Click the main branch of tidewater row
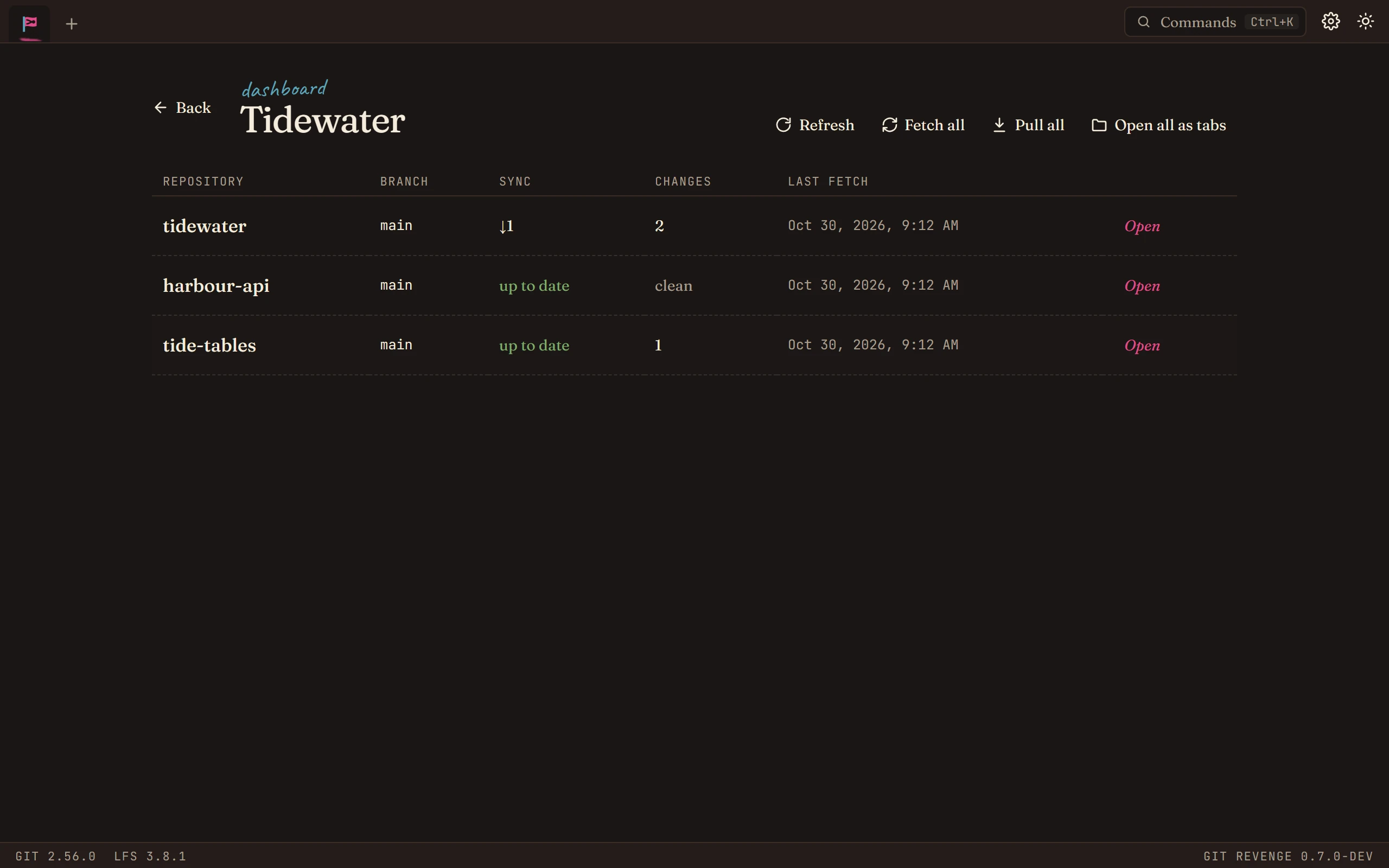The image size is (1389, 868). click(x=396, y=226)
